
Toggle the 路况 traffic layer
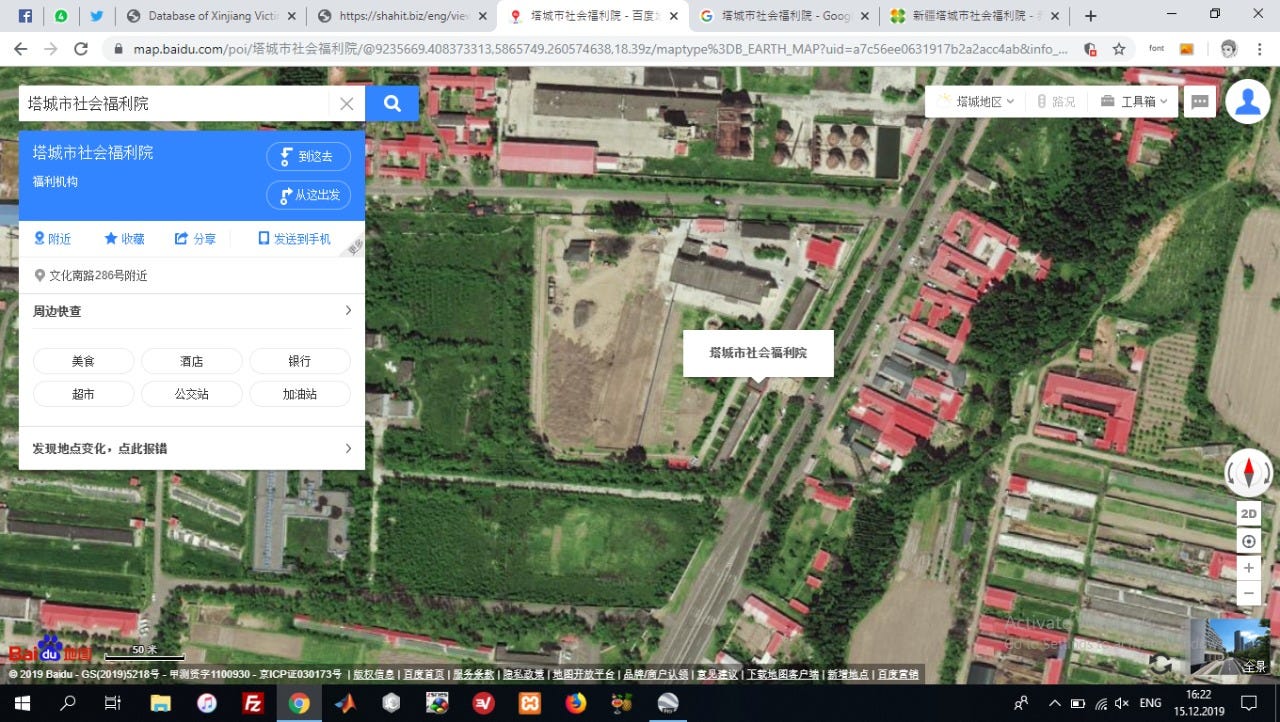click(1056, 102)
